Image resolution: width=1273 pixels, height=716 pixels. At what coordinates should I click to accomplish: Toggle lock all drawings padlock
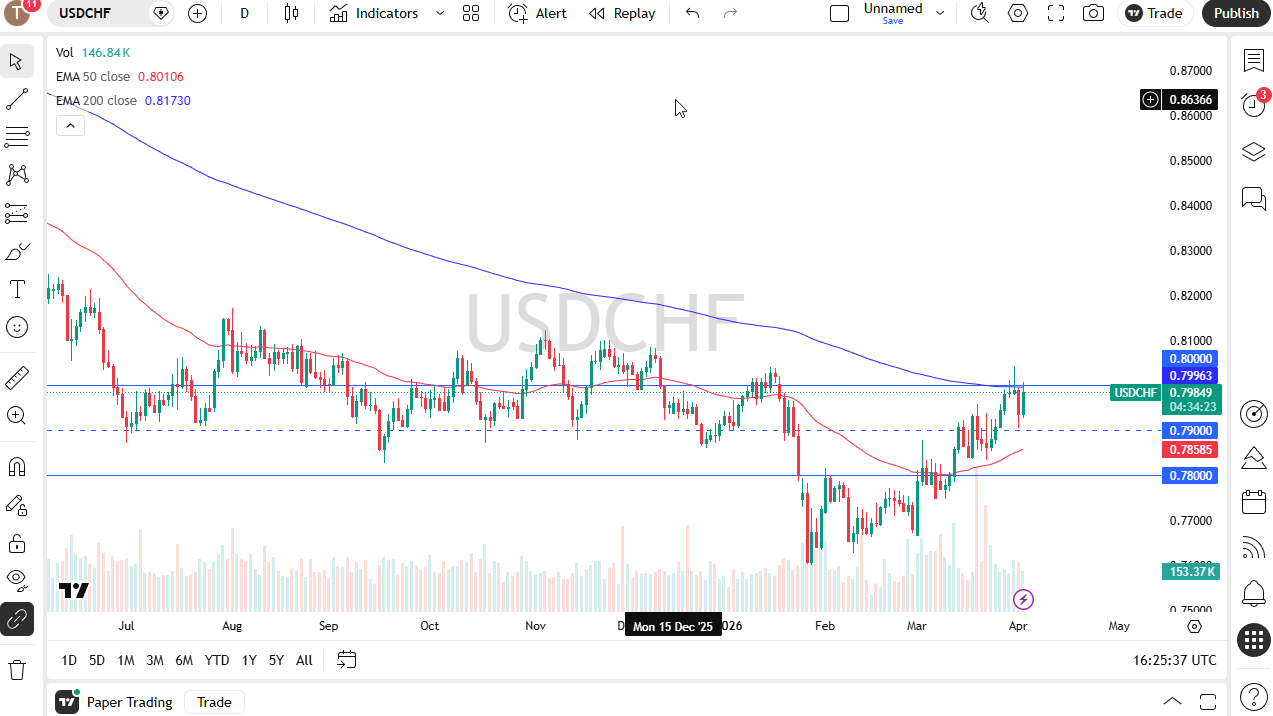pos(17,543)
